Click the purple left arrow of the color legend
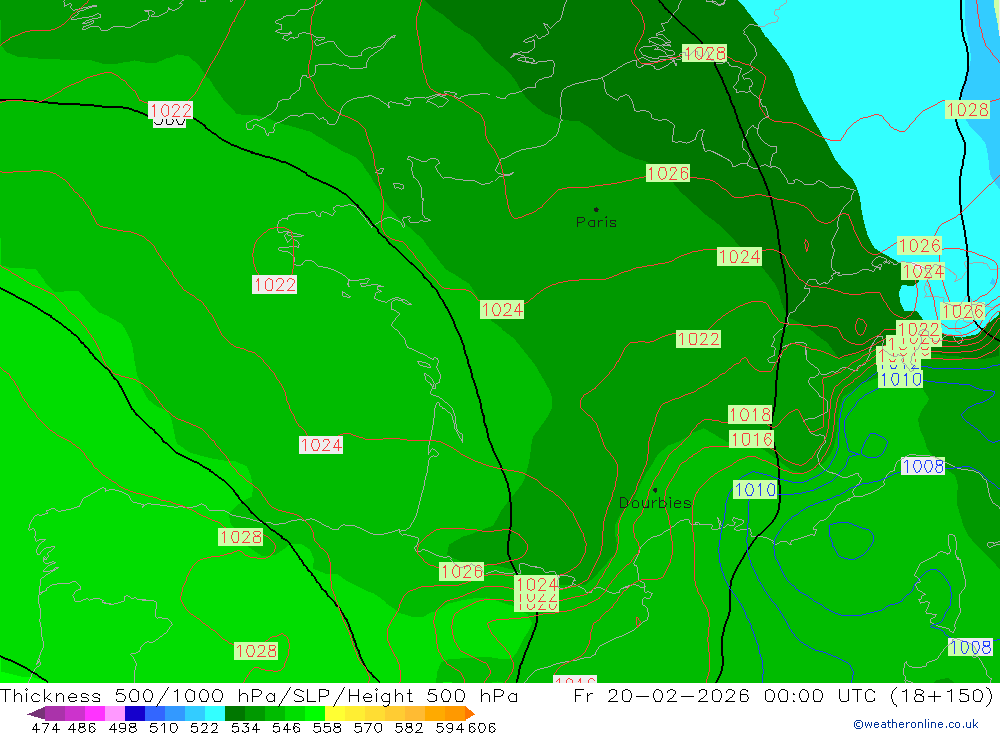The image size is (1000, 733). [36, 714]
